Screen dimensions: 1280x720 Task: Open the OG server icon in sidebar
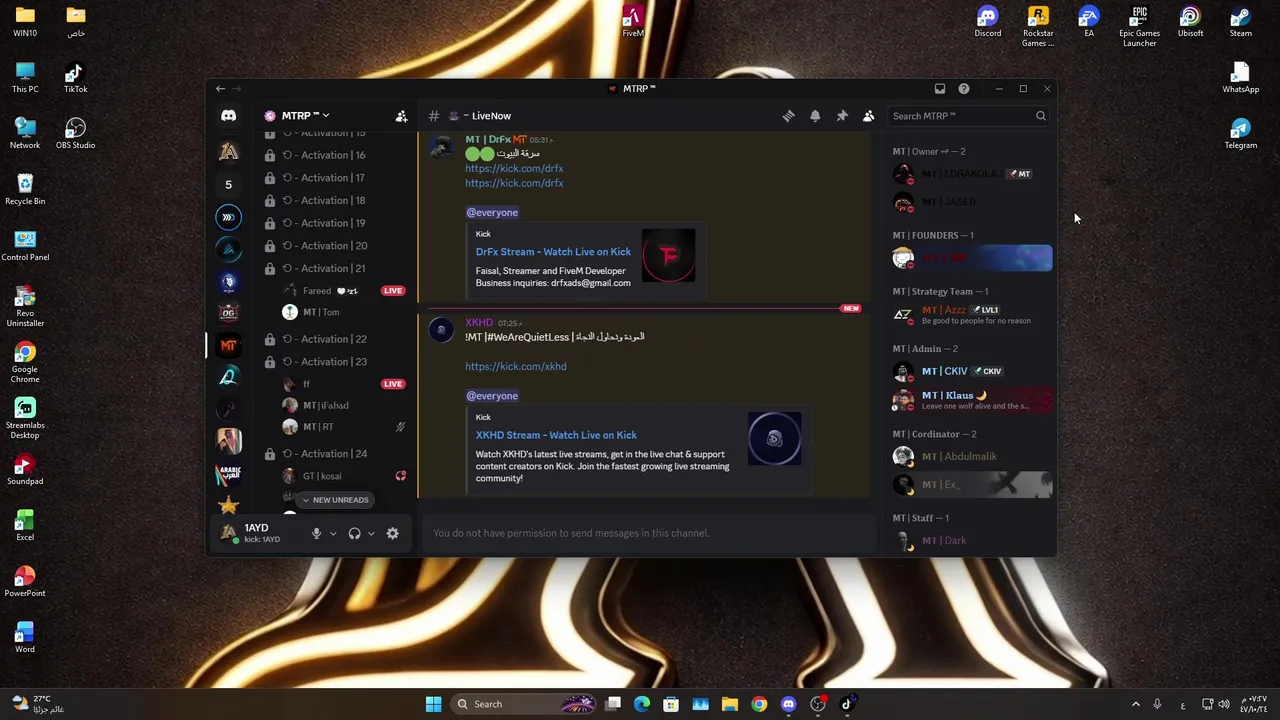pos(228,313)
